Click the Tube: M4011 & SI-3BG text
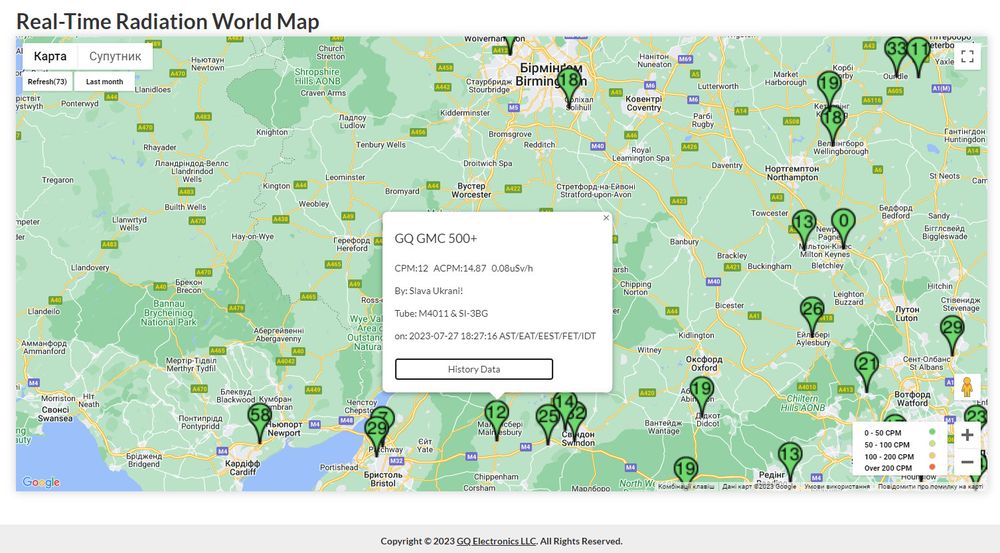The width and height of the screenshot is (1000, 553). (x=441, y=313)
